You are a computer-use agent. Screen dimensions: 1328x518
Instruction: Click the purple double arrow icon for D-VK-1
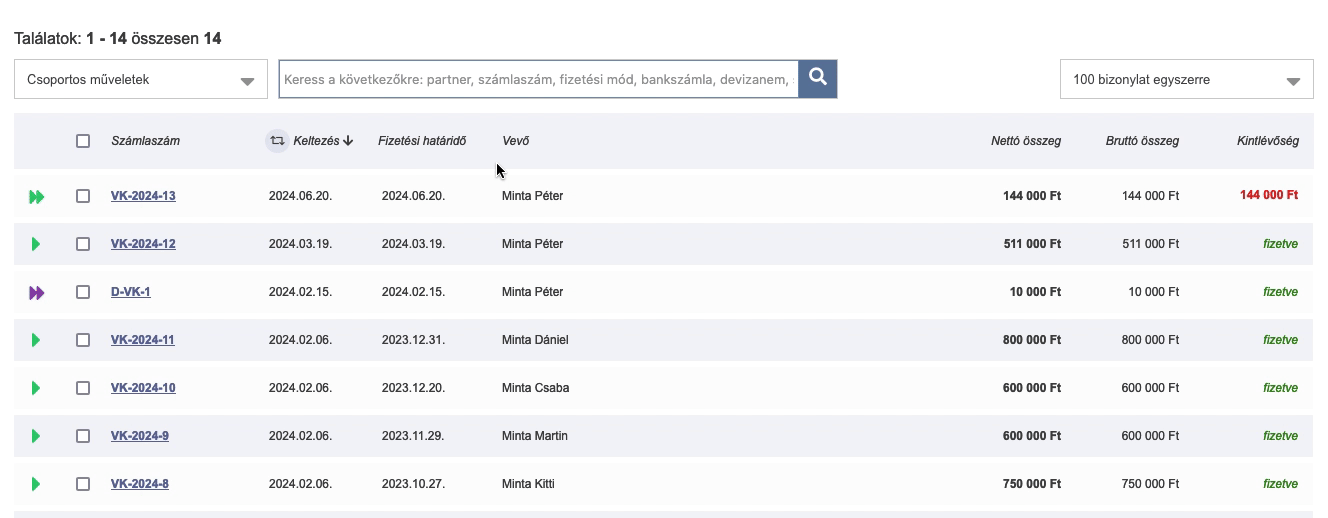[37, 293]
